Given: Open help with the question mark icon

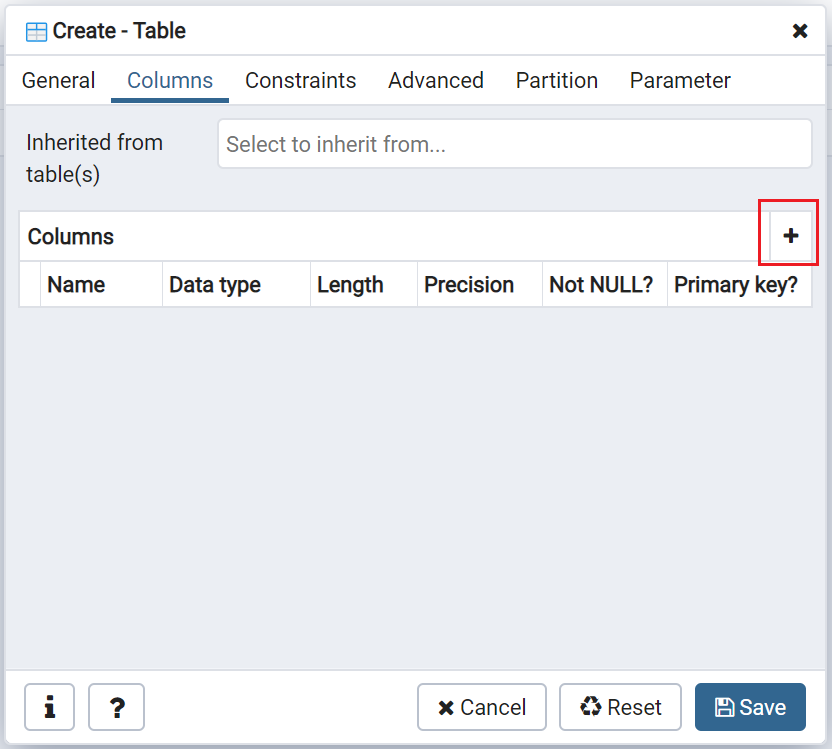Looking at the screenshot, I should click(x=117, y=707).
